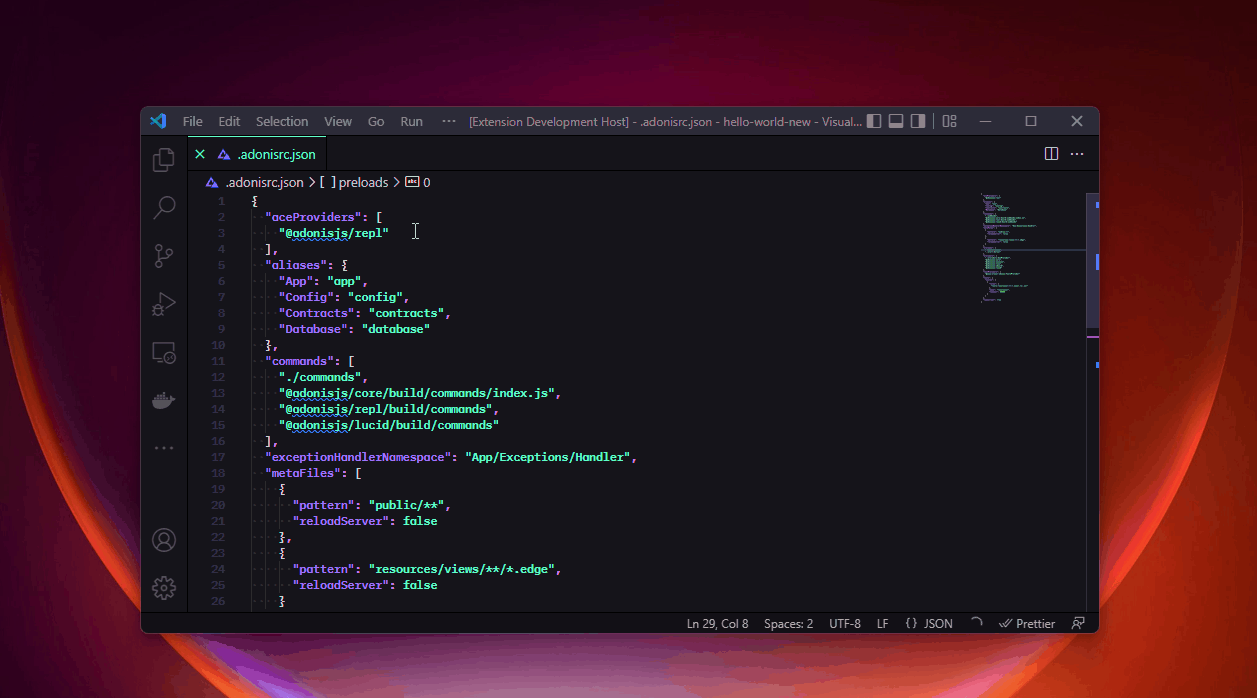
Task: Split the editor to the right
Action: 1051,154
